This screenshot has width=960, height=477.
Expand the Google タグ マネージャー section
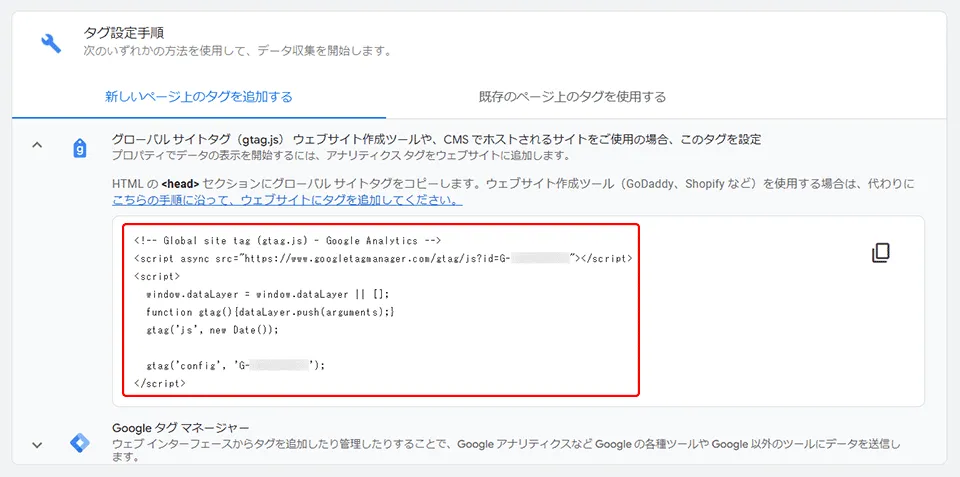click(x=37, y=445)
